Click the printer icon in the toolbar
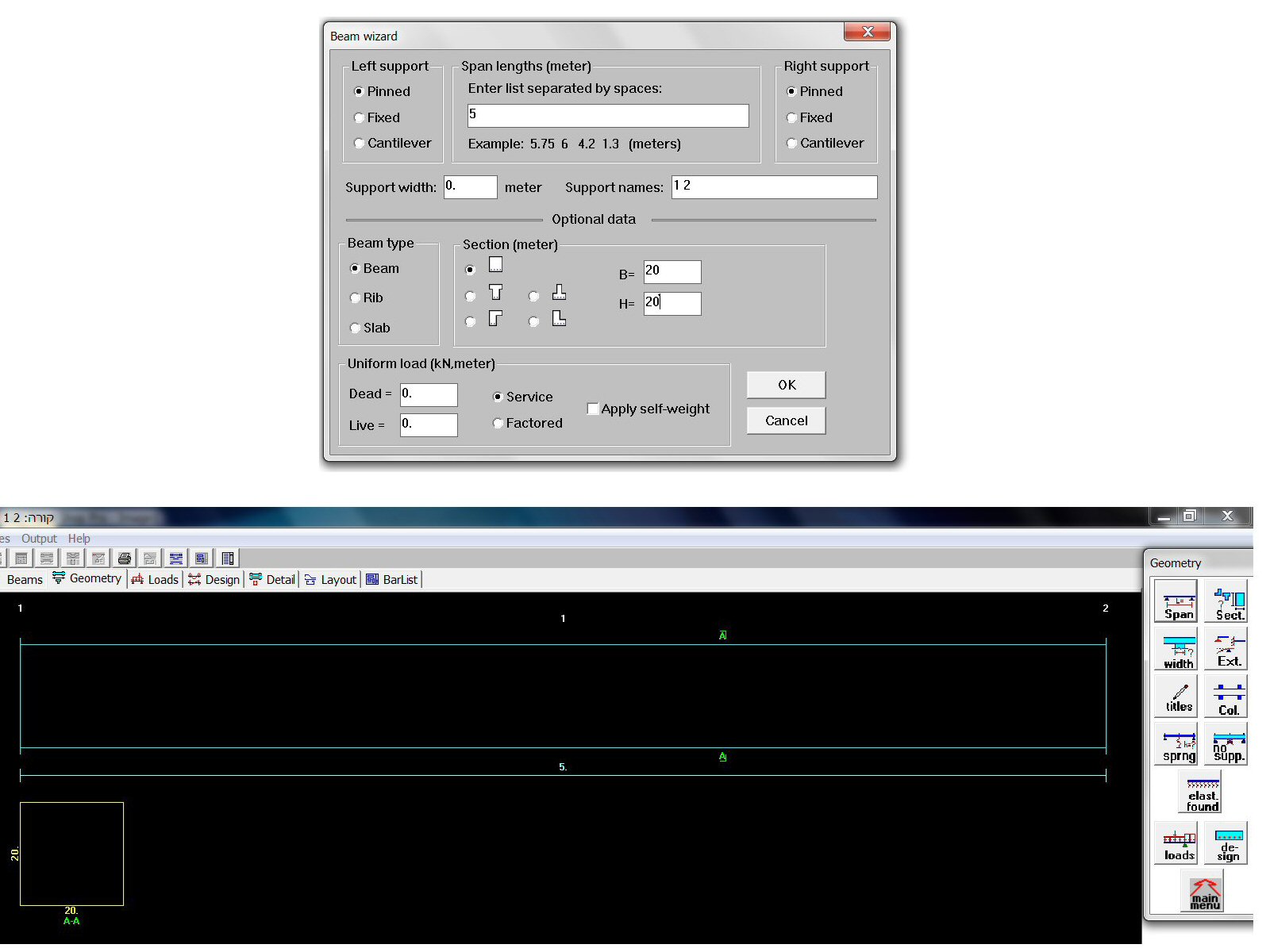This screenshot has height=952, width=1270. tap(124, 559)
